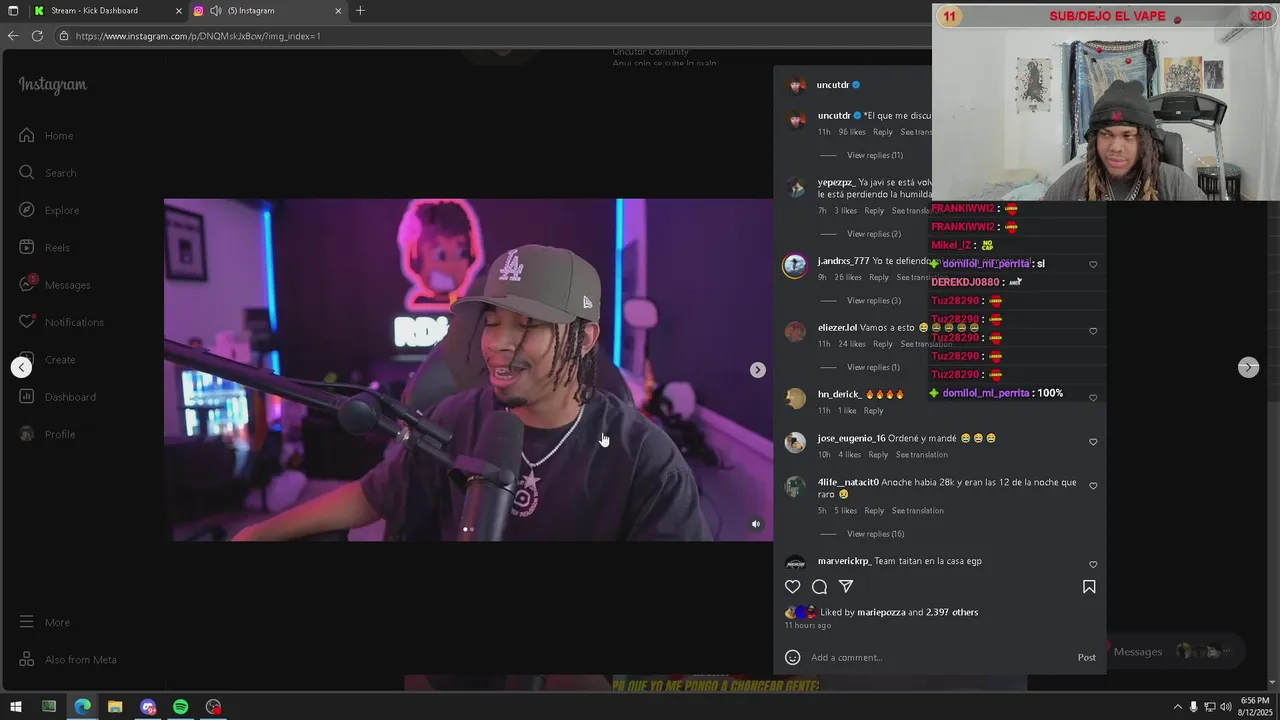This screenshot has height=720, width=1280.
Task: Go to next post with the right arrow
Action: (x=1248, y=367)
